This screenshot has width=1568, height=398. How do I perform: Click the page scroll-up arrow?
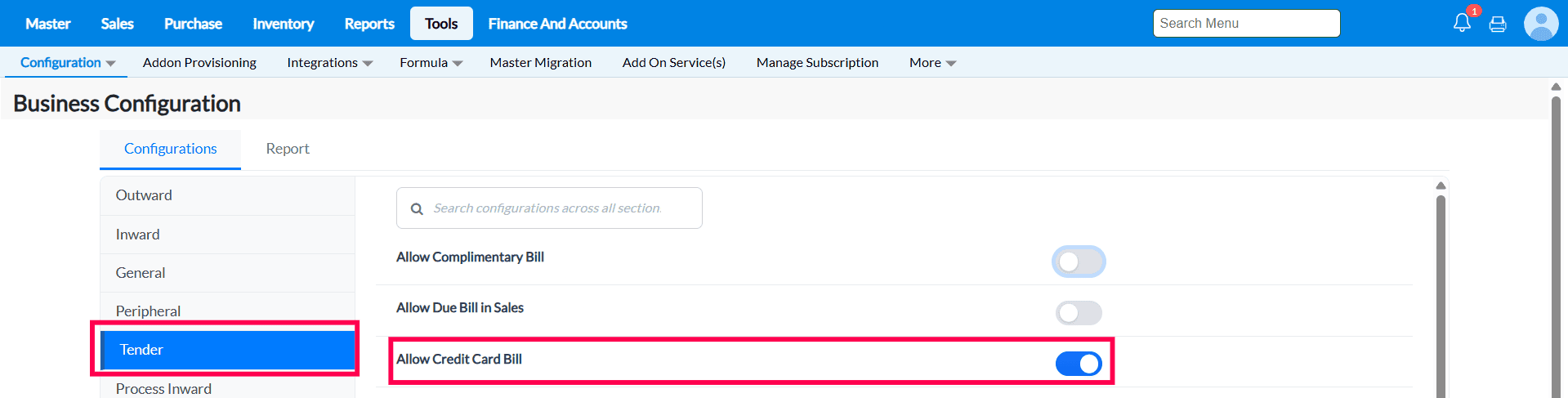point(1556,87)
